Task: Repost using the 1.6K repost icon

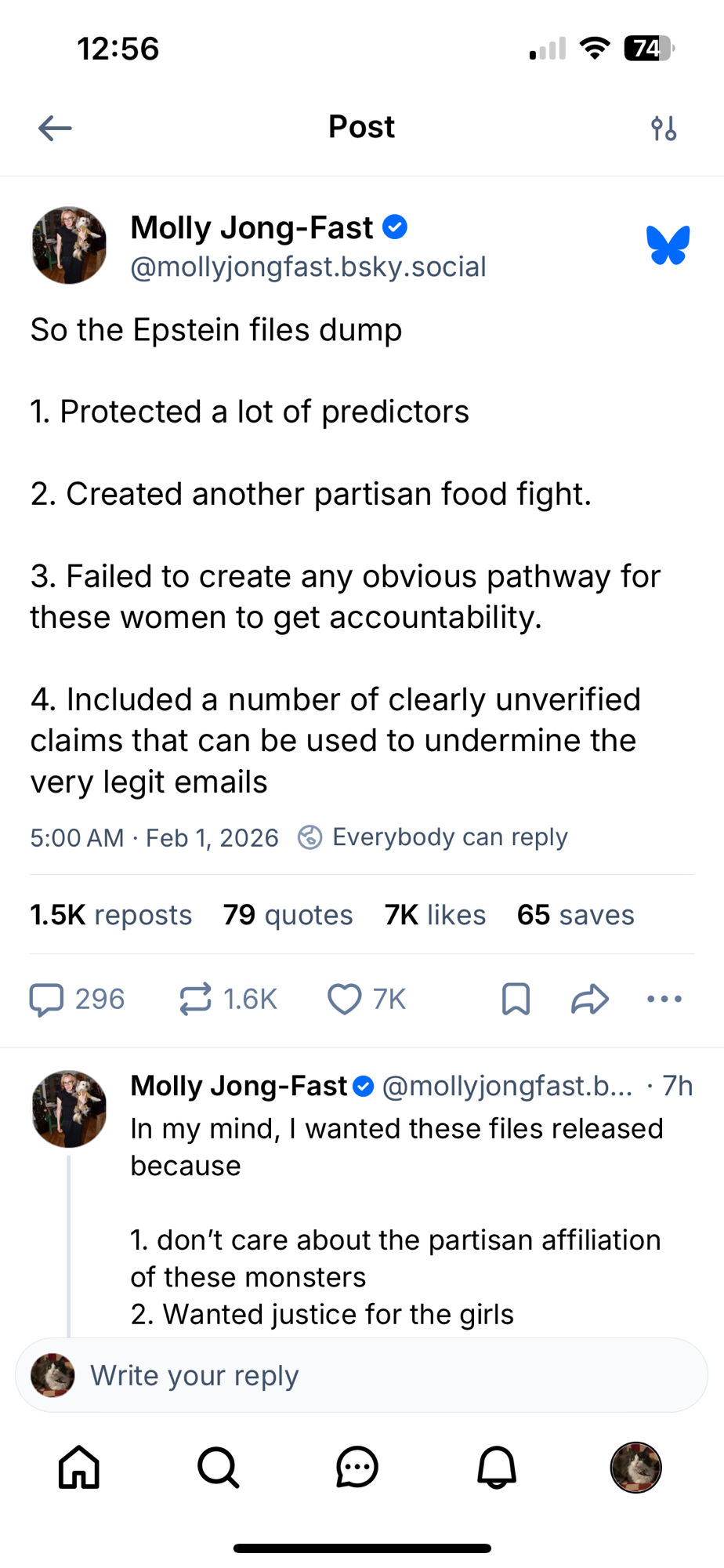Action: tap(196, 1000)
